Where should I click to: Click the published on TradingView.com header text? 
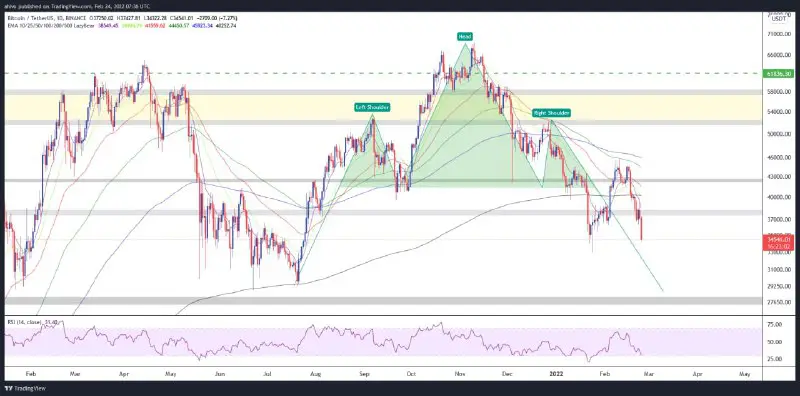click(x=78, y=6)
